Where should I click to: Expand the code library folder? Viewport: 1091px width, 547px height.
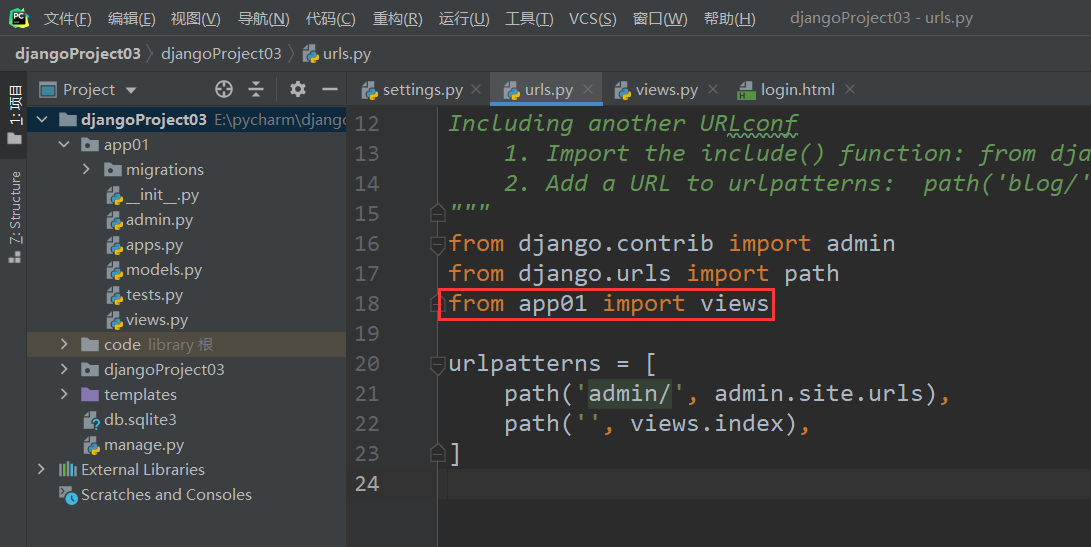pyautogui.click(x=64, y=344)
